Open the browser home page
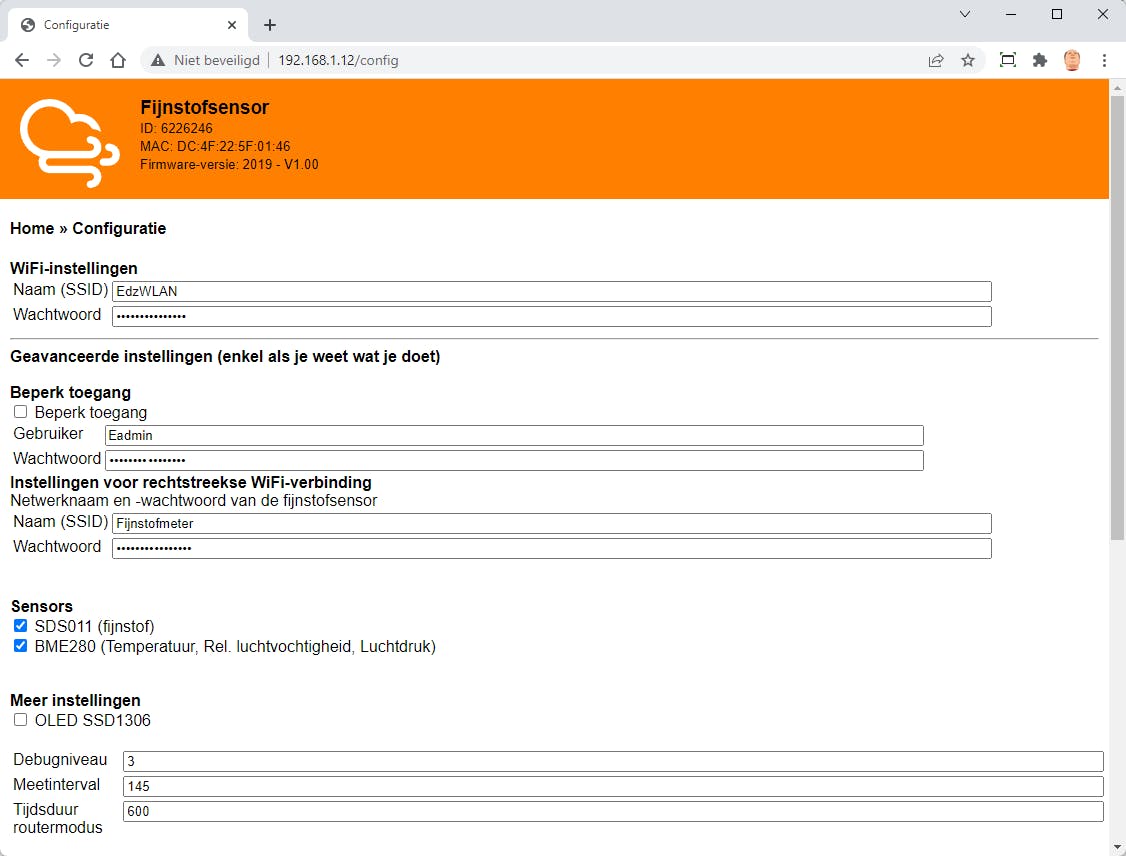 coord(118,60)
